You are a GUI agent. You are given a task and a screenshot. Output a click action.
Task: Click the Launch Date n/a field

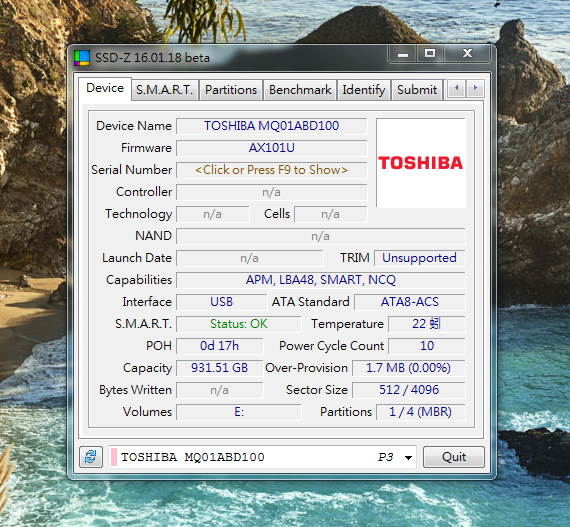point(250,258)
